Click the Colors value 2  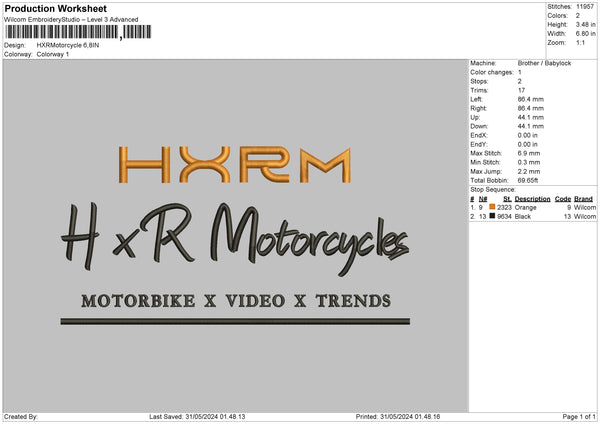click(x=578, y=16)
